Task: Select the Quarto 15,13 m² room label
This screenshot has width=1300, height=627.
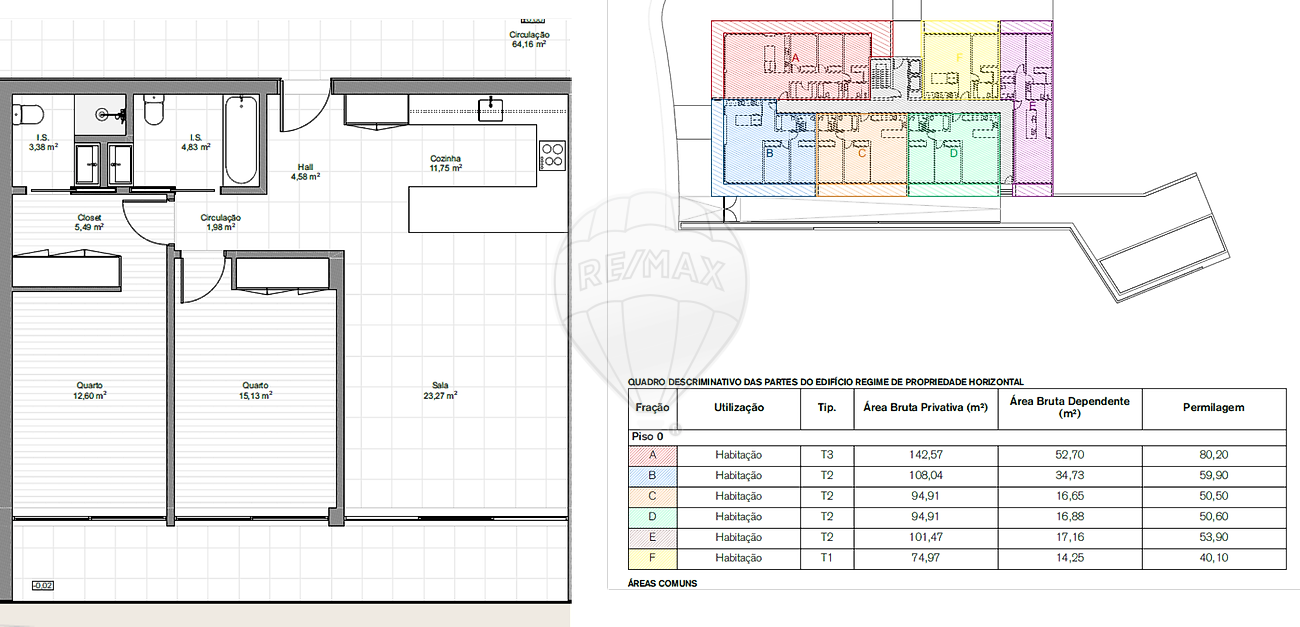Action: tap(256, 390)
